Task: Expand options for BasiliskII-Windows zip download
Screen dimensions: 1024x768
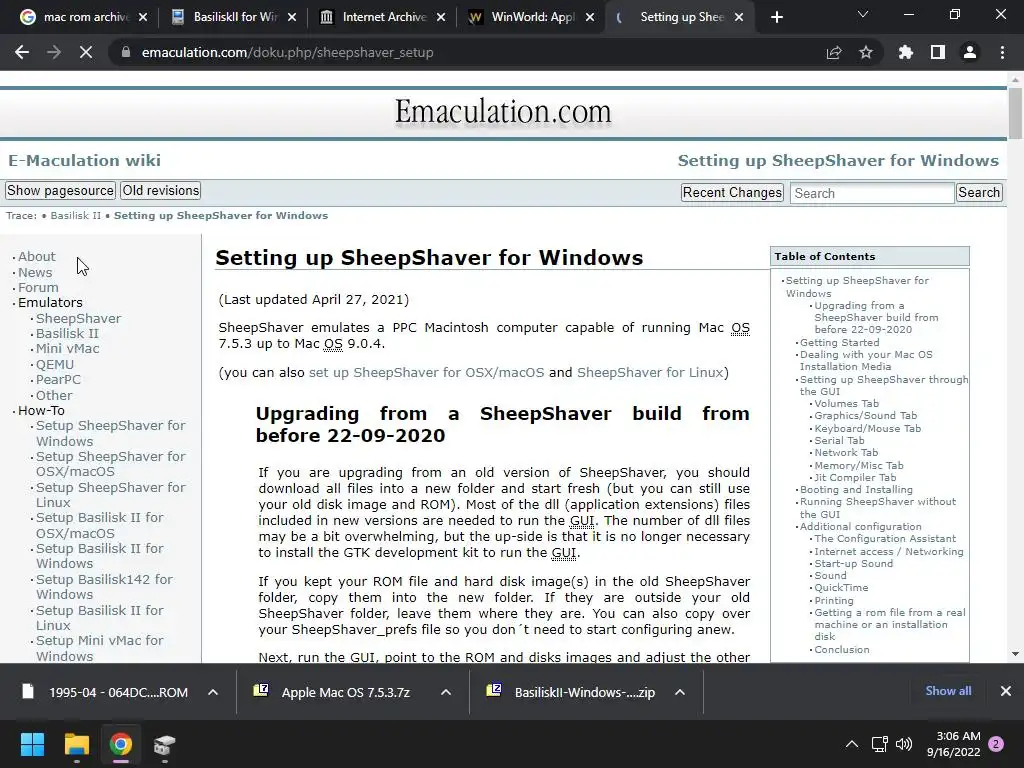Action: [x=680, y=692]
